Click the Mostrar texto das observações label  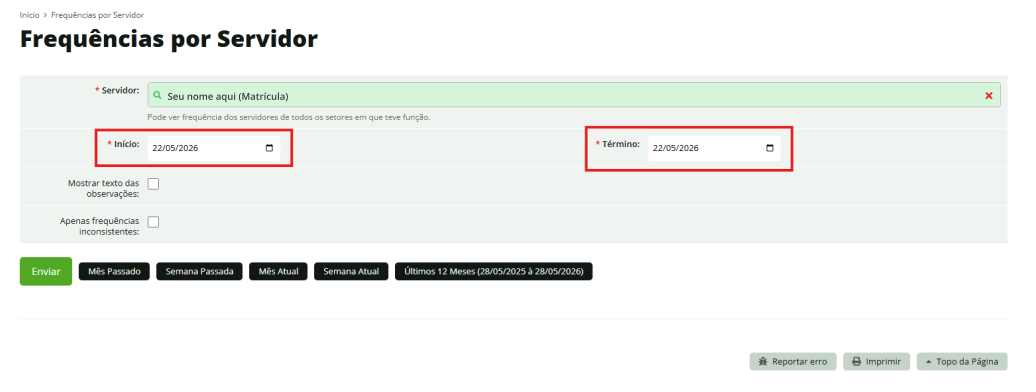pyautogui.click(x=103, y=188)
